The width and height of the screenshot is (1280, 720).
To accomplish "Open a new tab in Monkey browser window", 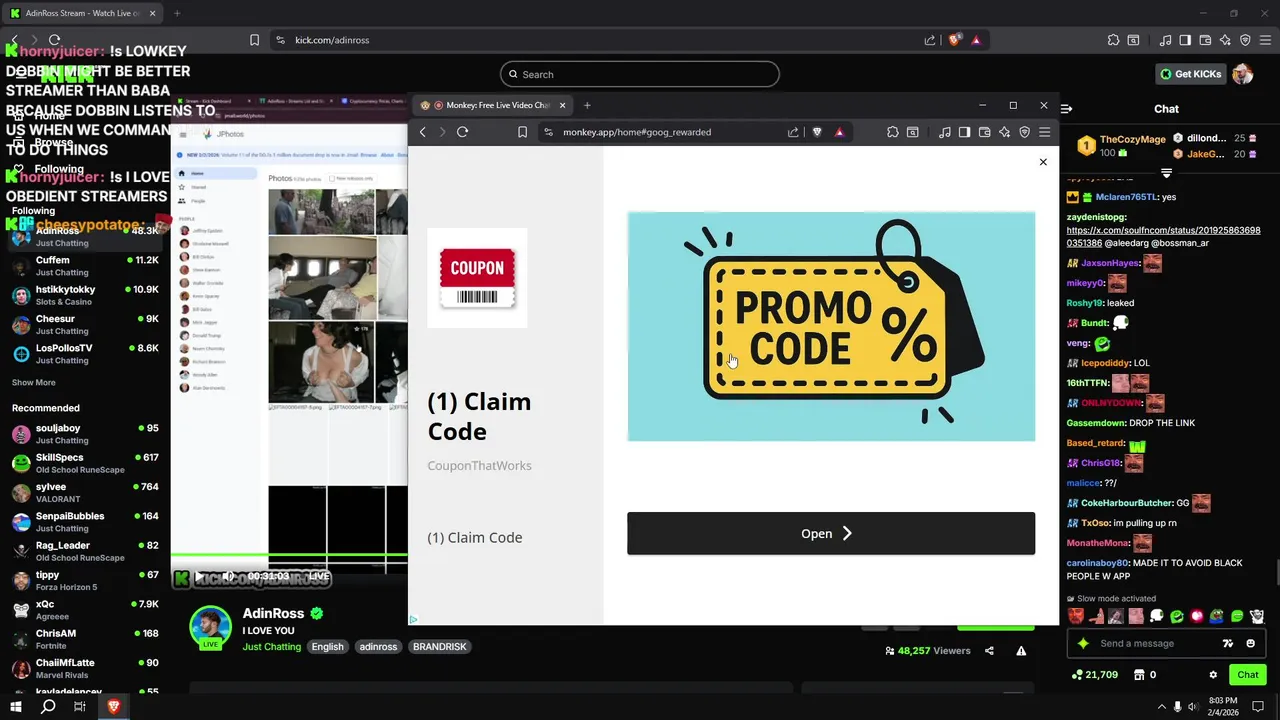I will click(x=587, y=105).
